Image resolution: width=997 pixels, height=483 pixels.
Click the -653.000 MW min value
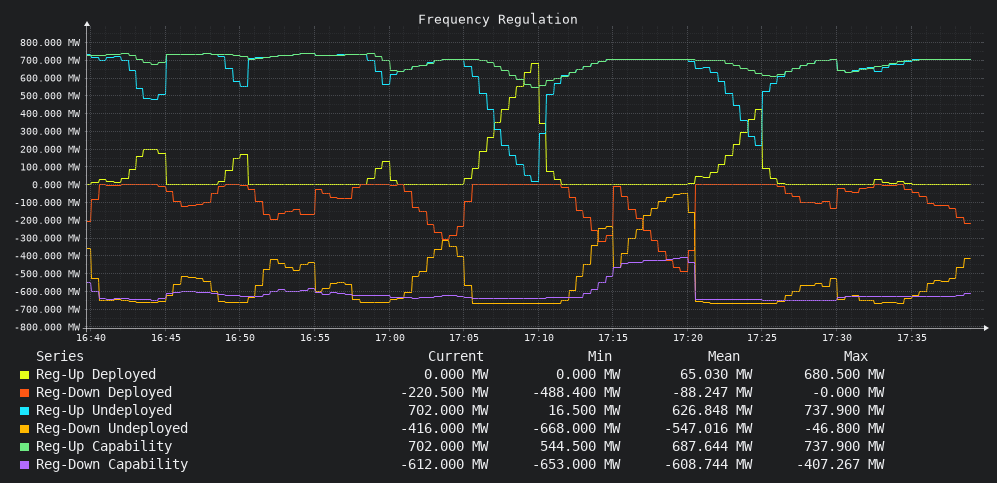coord(576,465)
